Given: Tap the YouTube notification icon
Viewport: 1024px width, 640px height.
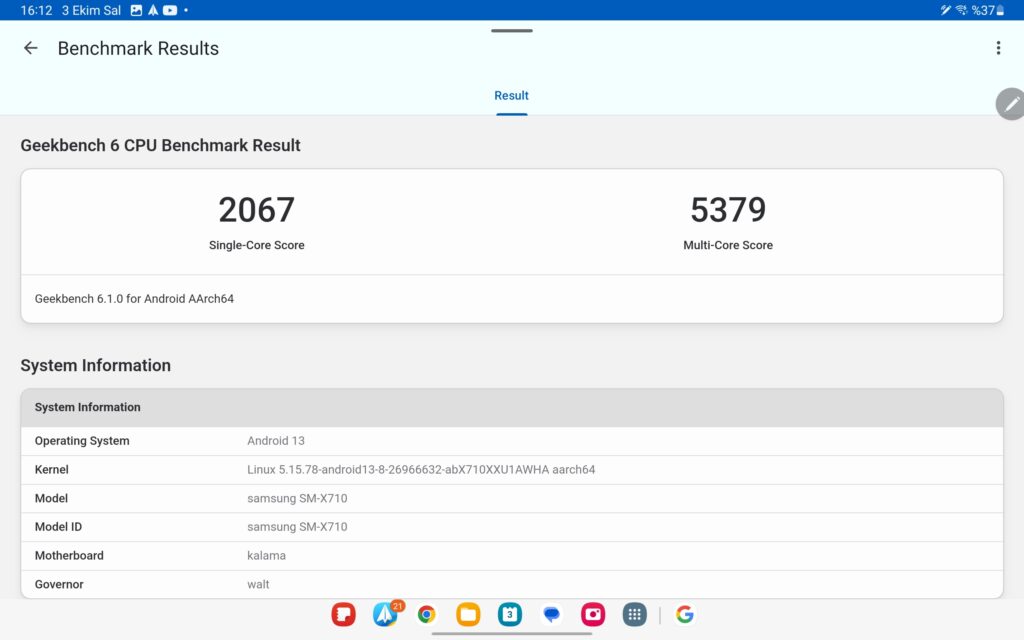Looking at the screenshot, I should [x=170, y=10].
